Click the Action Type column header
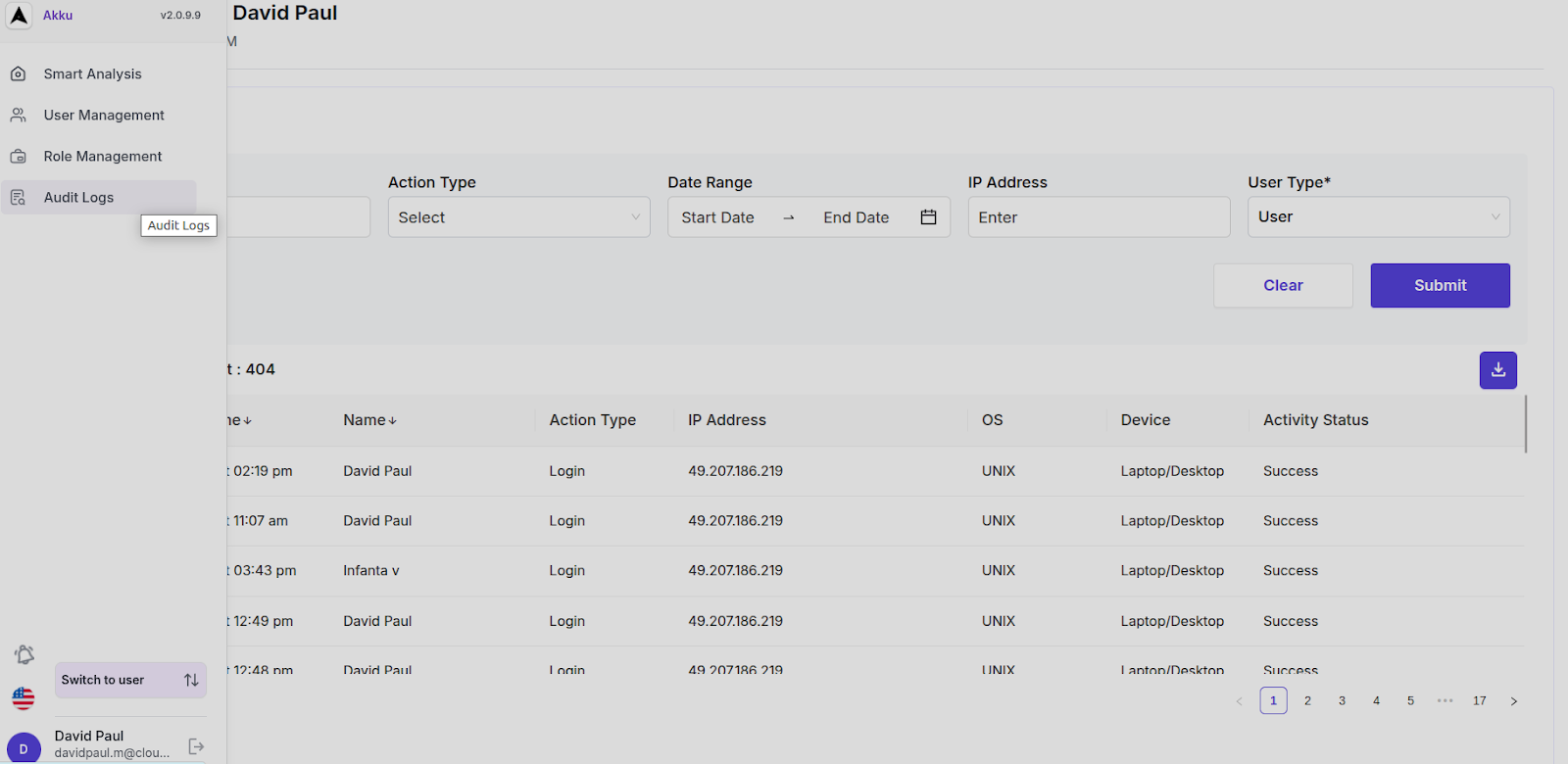 click(592, 420)
